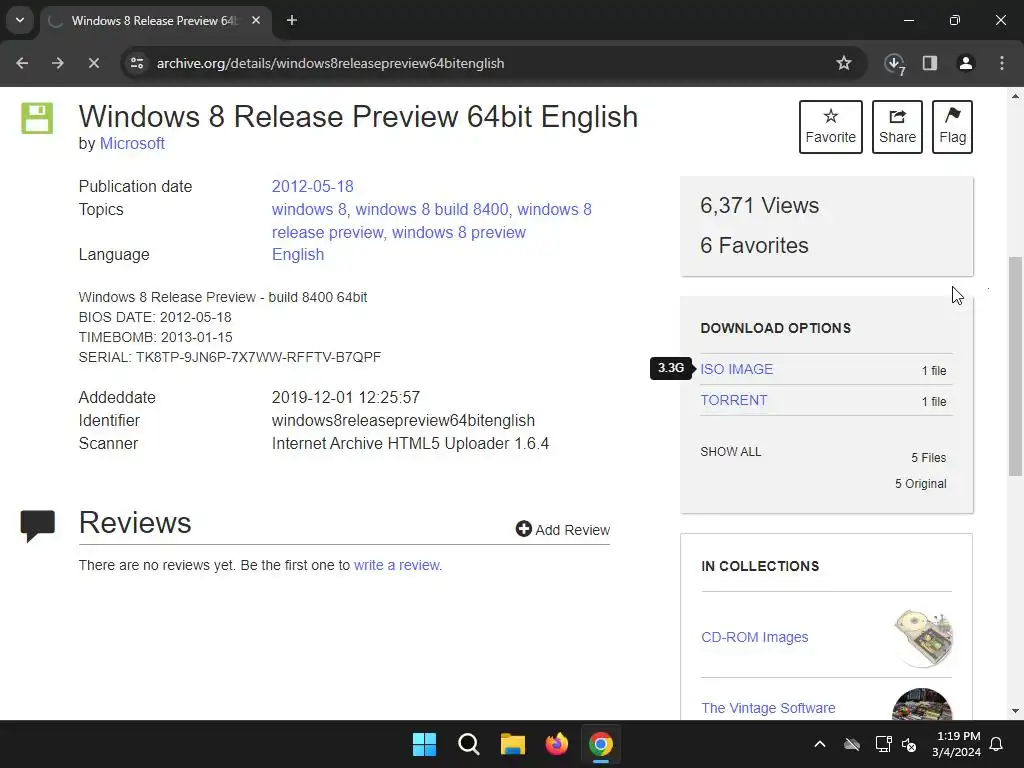This screenshot has height=768, width=1024.
Task: Open File Explorer from taskbar
Action: pos(513,744)
